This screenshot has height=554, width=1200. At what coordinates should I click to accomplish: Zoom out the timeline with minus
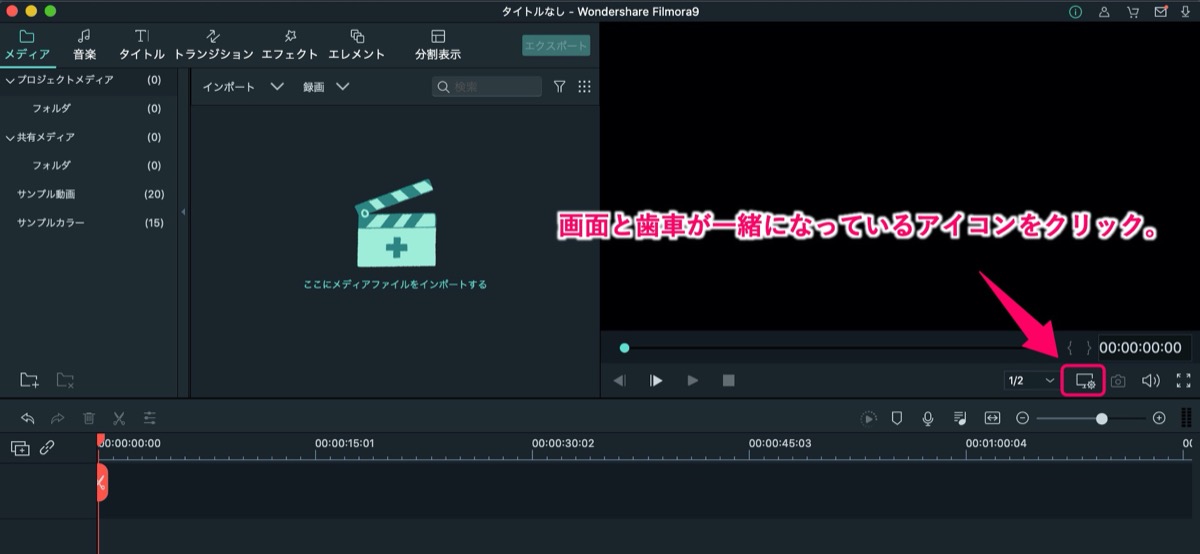click(1023, 418)
